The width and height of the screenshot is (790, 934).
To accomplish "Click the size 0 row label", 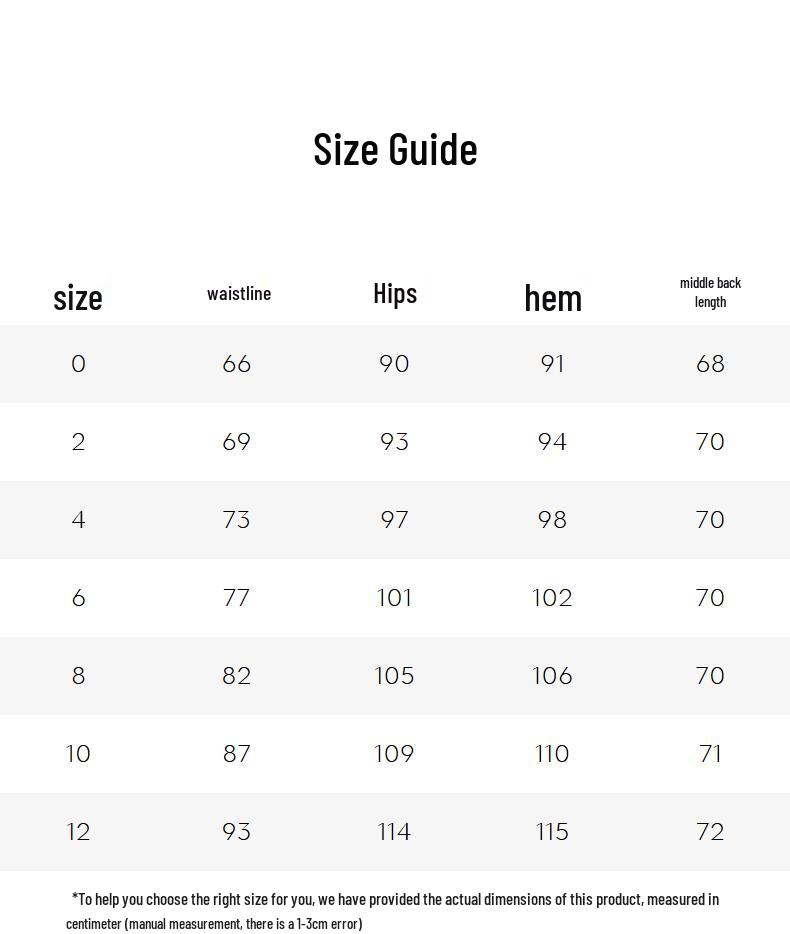I will (78, 364).
